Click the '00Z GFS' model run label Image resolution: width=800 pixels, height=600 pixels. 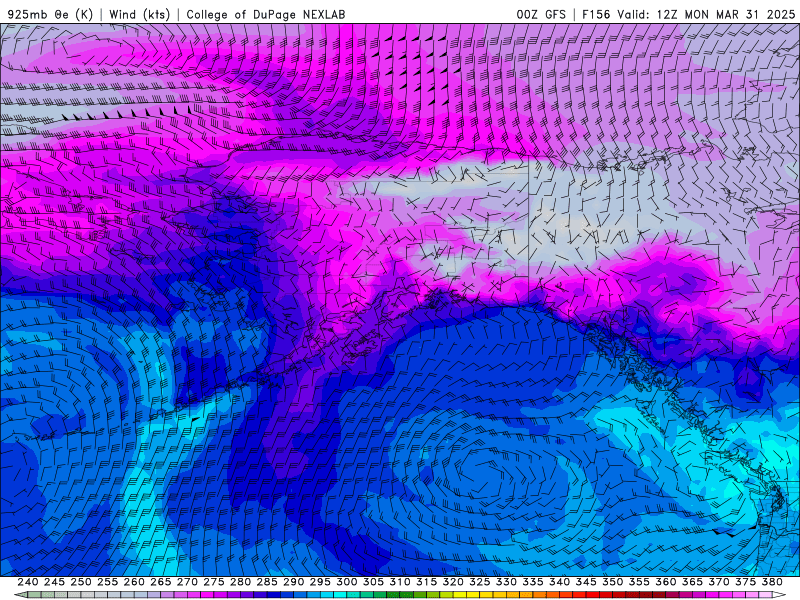pos(541,14)
